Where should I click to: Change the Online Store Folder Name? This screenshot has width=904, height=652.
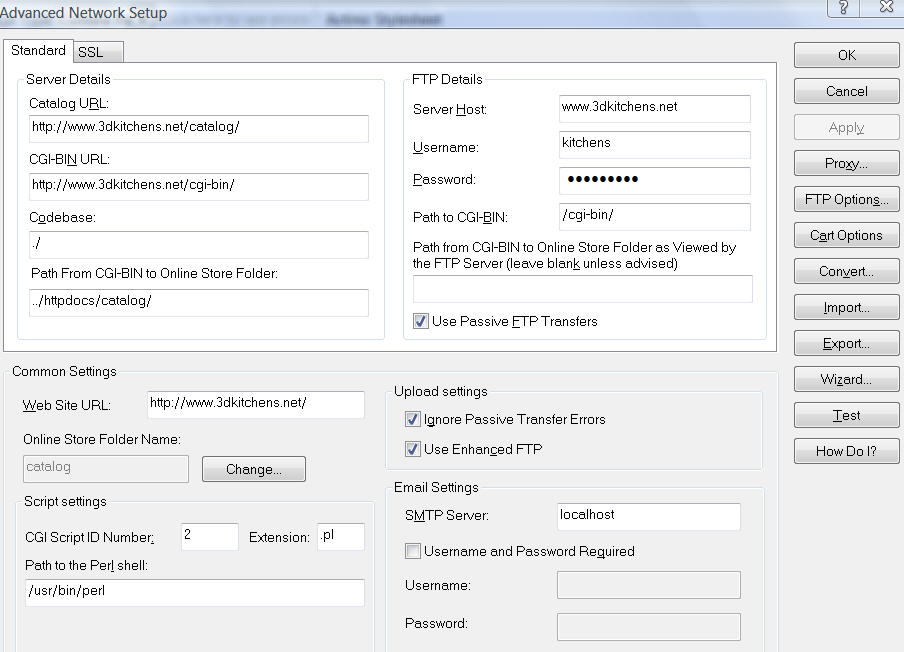pos(253,469)
